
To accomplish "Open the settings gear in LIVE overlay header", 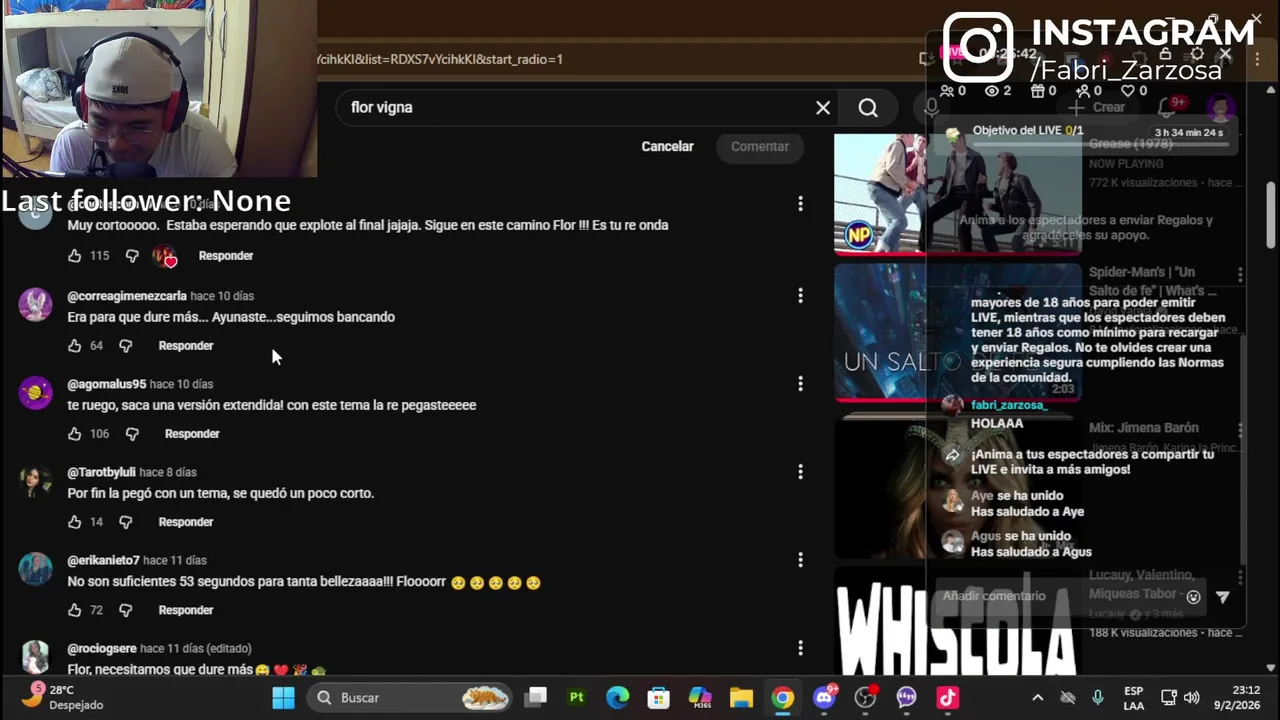I will [x=1197, y=54].
